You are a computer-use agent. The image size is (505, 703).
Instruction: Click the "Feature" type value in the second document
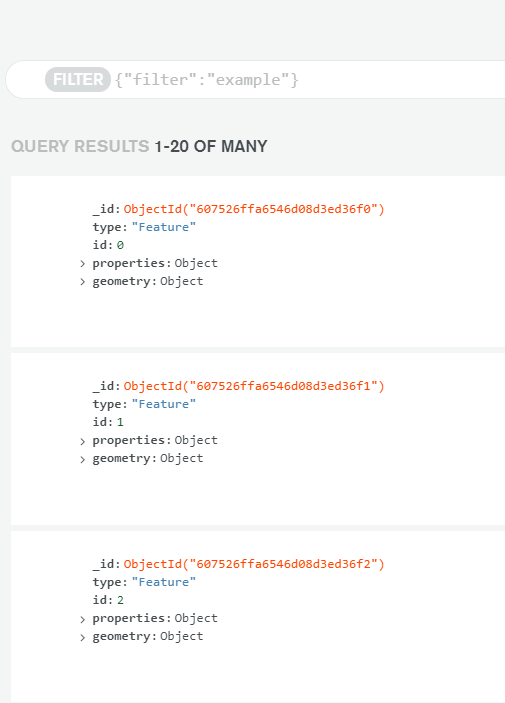click(164, 404)
